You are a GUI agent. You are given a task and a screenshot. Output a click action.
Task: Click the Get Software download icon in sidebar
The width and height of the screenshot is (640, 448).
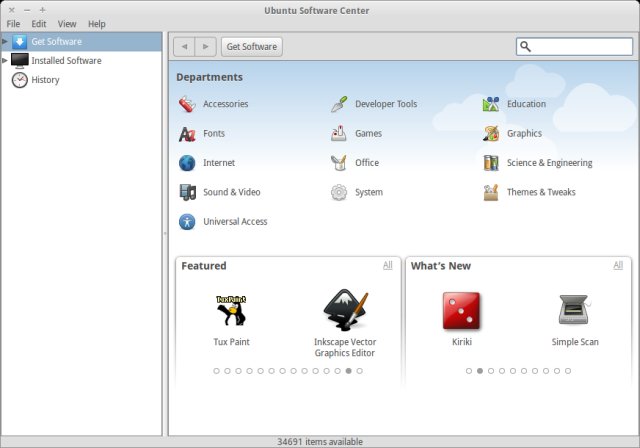(20, 42)
